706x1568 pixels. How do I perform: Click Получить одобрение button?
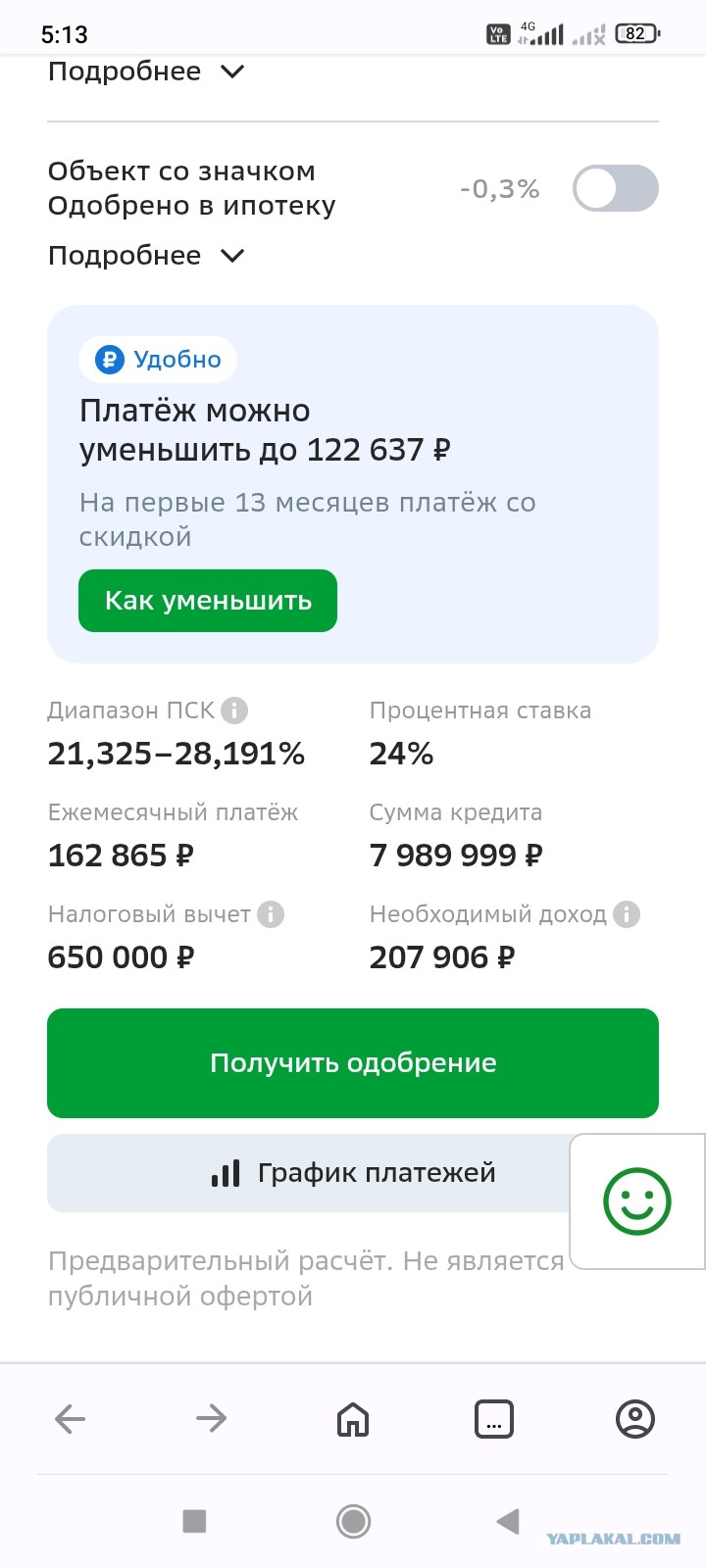point(353,1063)
